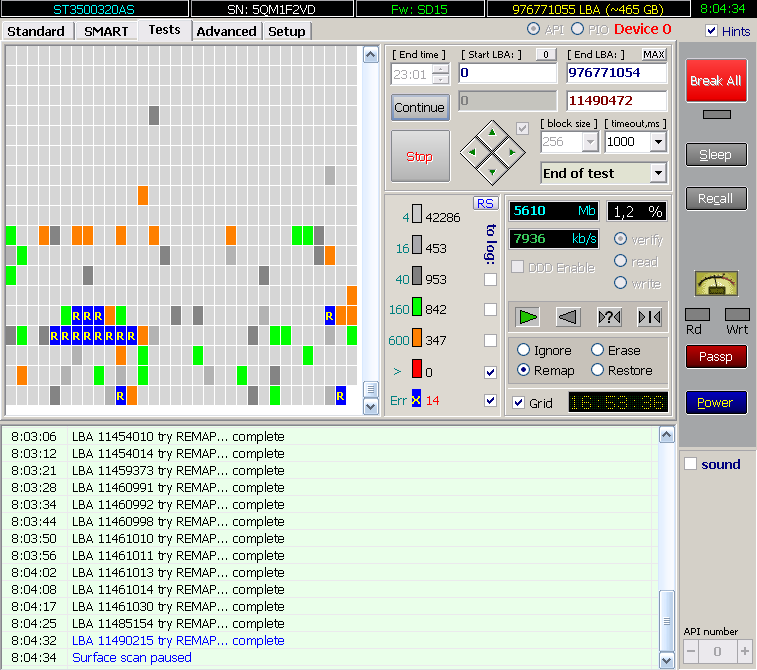The image size is (757, 670).
Task: Click the Continue button
Action: [x=420, y=107]
